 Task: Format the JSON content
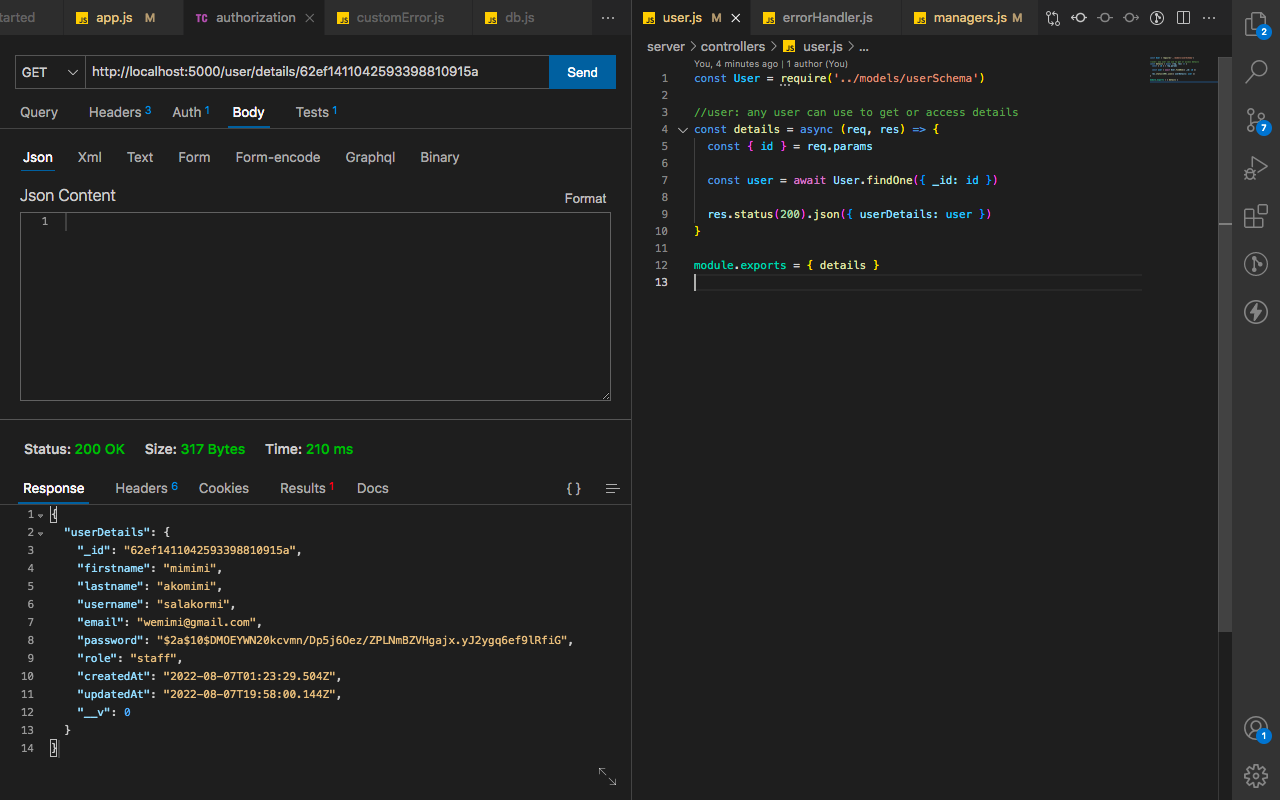pyautogui.click(x=585, y=198)
